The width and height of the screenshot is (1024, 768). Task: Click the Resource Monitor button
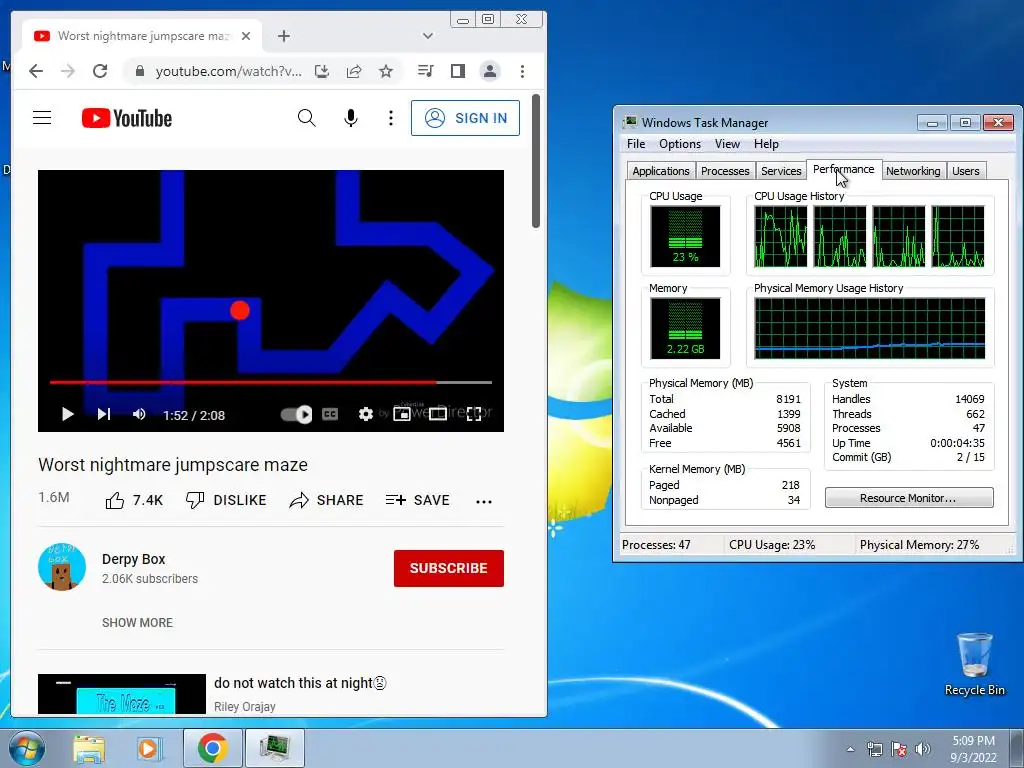coord(908,498)
